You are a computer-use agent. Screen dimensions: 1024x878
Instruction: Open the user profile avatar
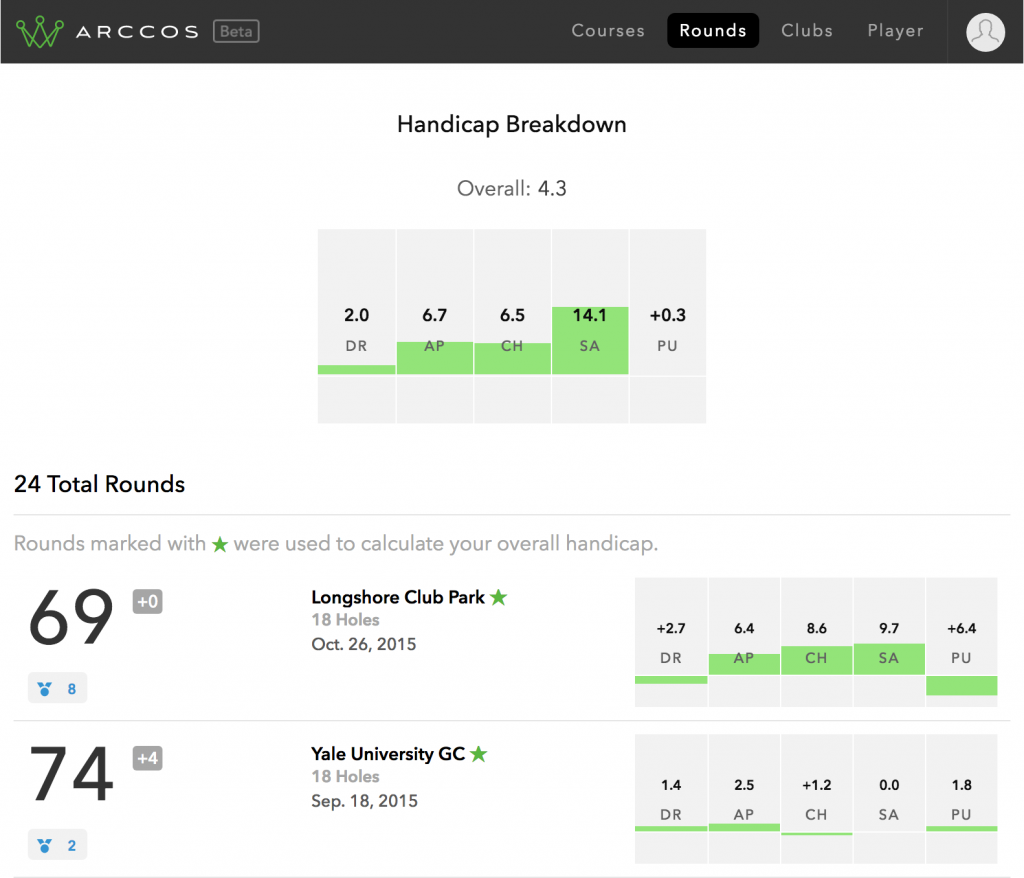(985, 32)
